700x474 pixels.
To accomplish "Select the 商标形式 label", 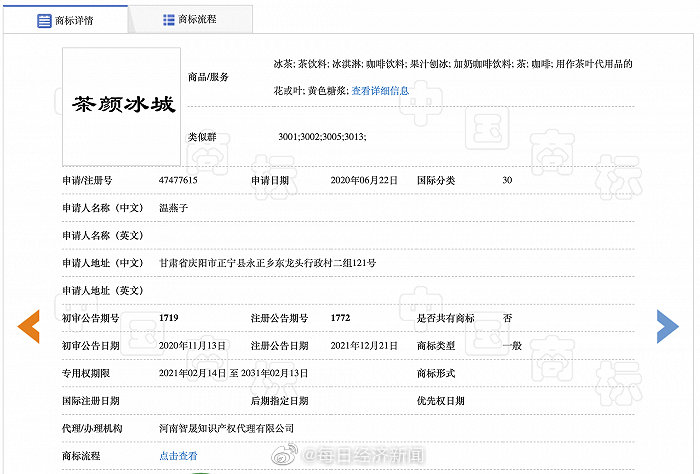I will (436, 373).
